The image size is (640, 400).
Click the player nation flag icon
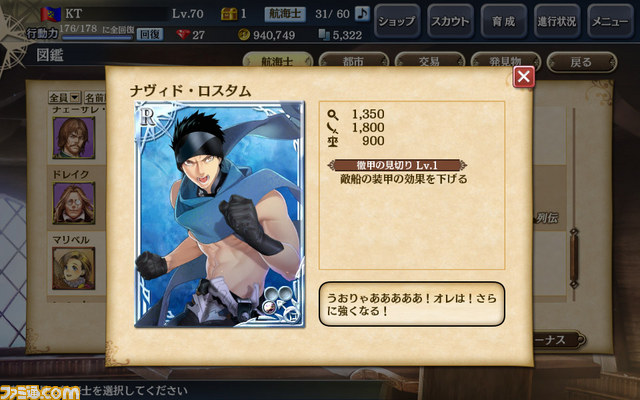[x=51, y=14]
